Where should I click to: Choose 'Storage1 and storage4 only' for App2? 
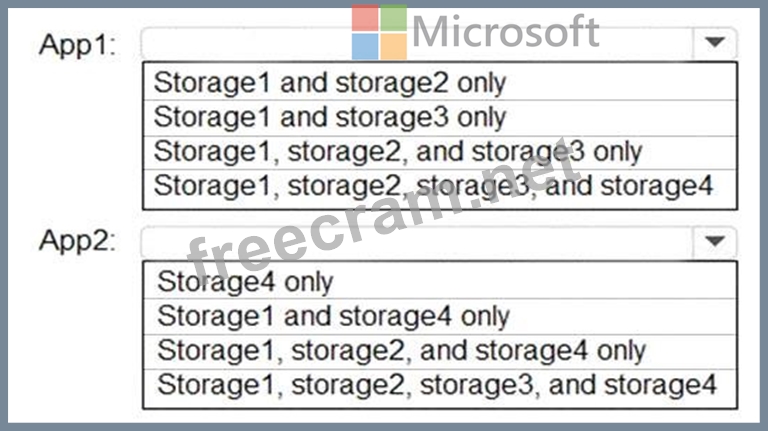click(440, 316)
